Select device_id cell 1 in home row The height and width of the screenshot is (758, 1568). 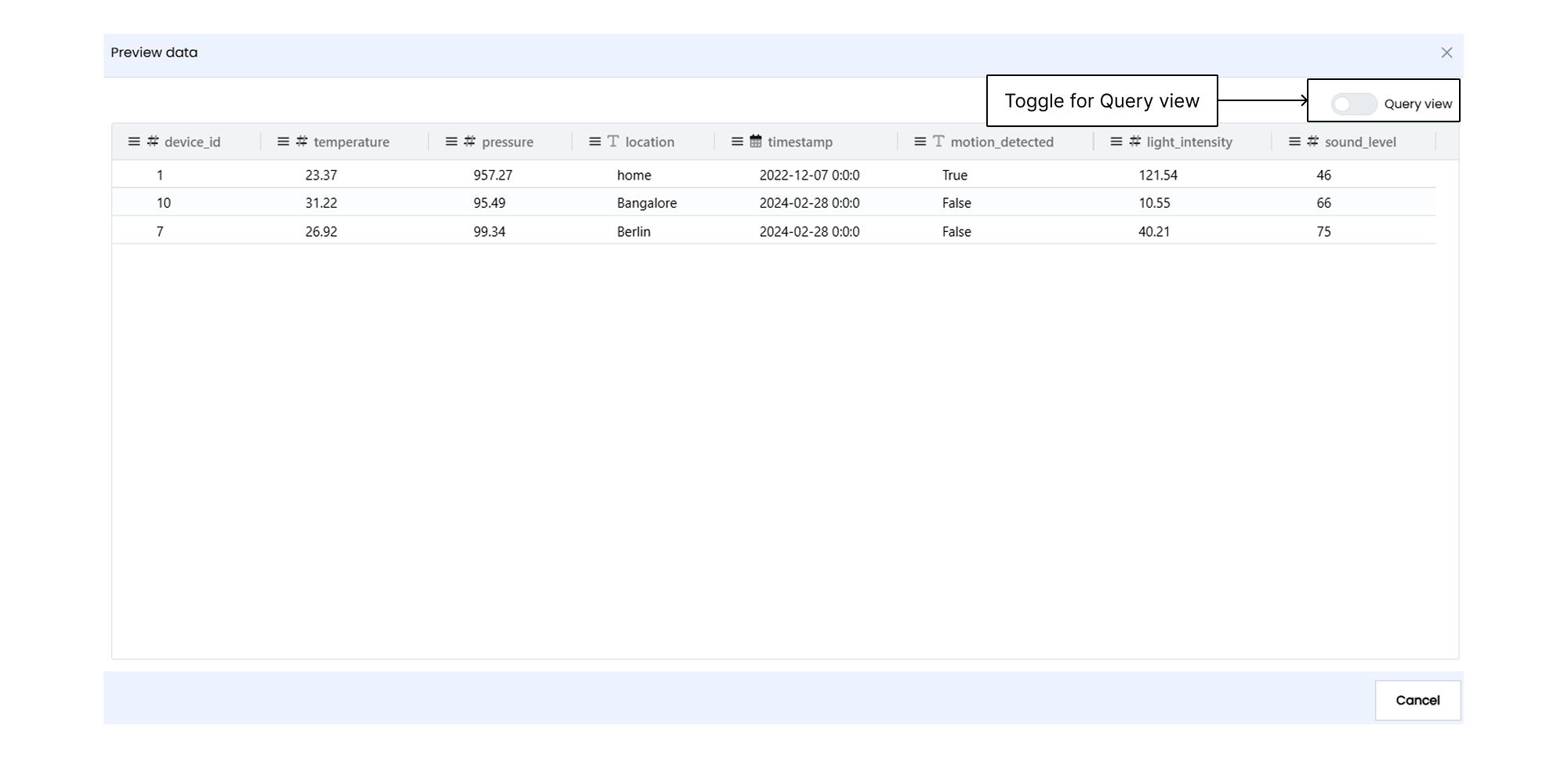point(160,175)
